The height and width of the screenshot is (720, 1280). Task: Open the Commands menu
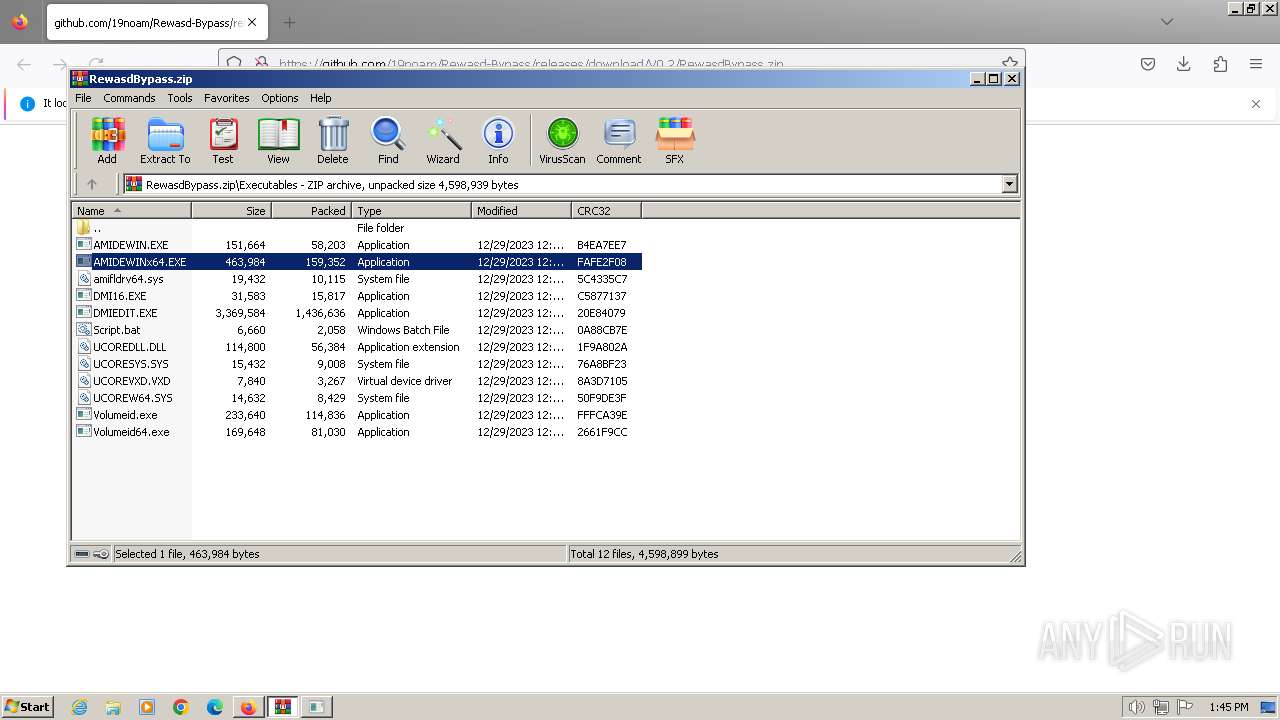[x=129, y=98]
